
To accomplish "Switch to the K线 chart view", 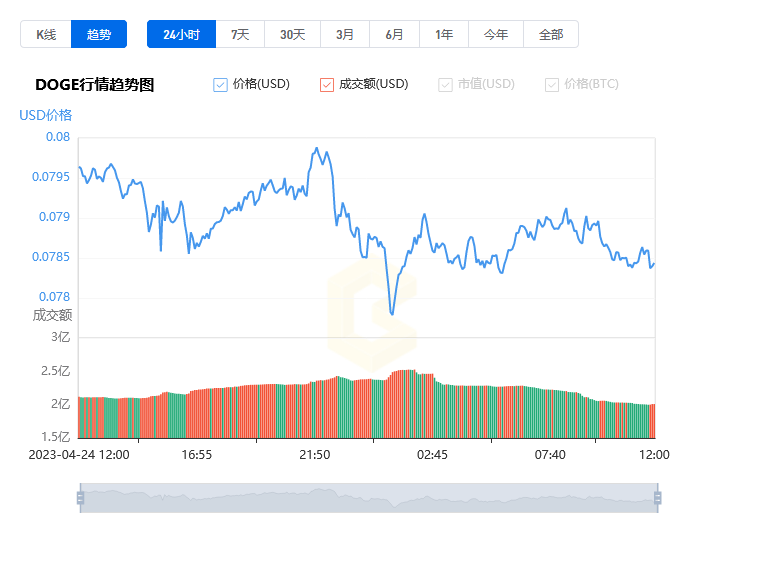I will [x=46, y=34].
